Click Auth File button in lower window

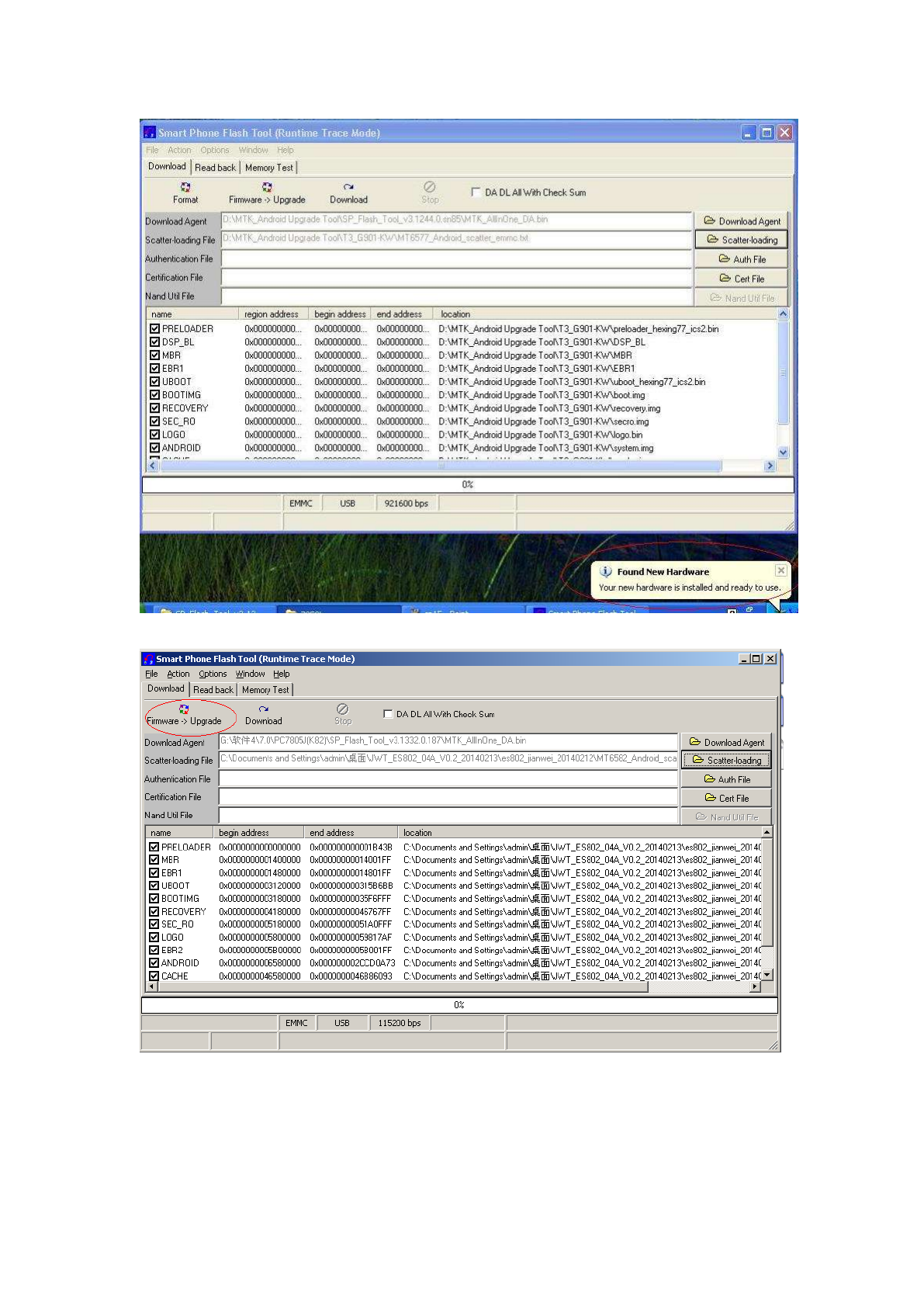coord(726,779)
